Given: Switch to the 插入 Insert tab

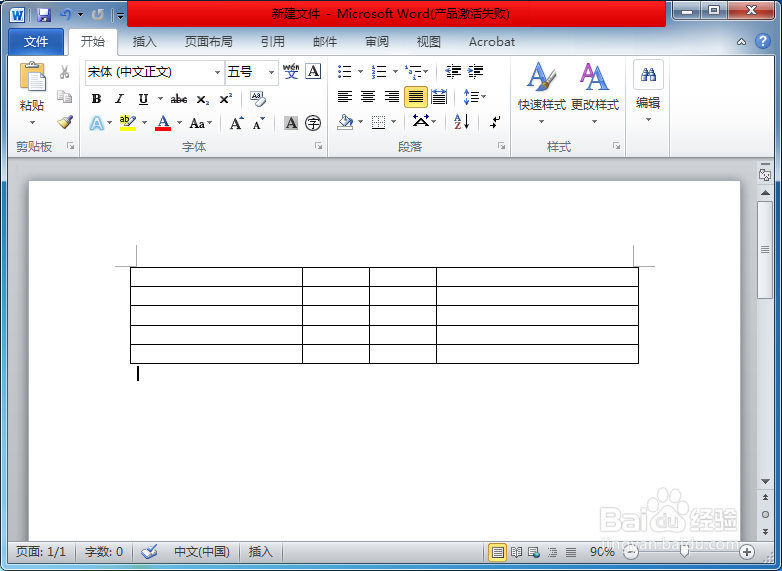Looking at the screenshot, I should pos(145,41).
